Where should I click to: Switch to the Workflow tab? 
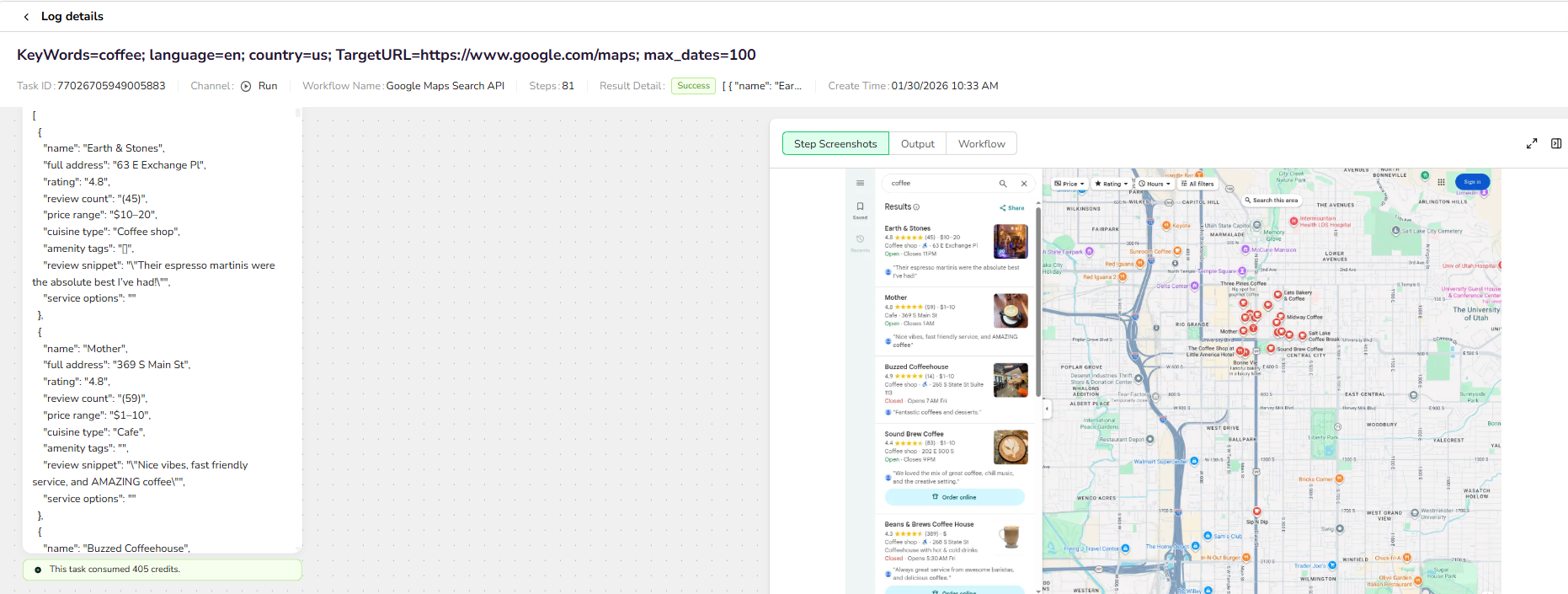click(981, 144)
